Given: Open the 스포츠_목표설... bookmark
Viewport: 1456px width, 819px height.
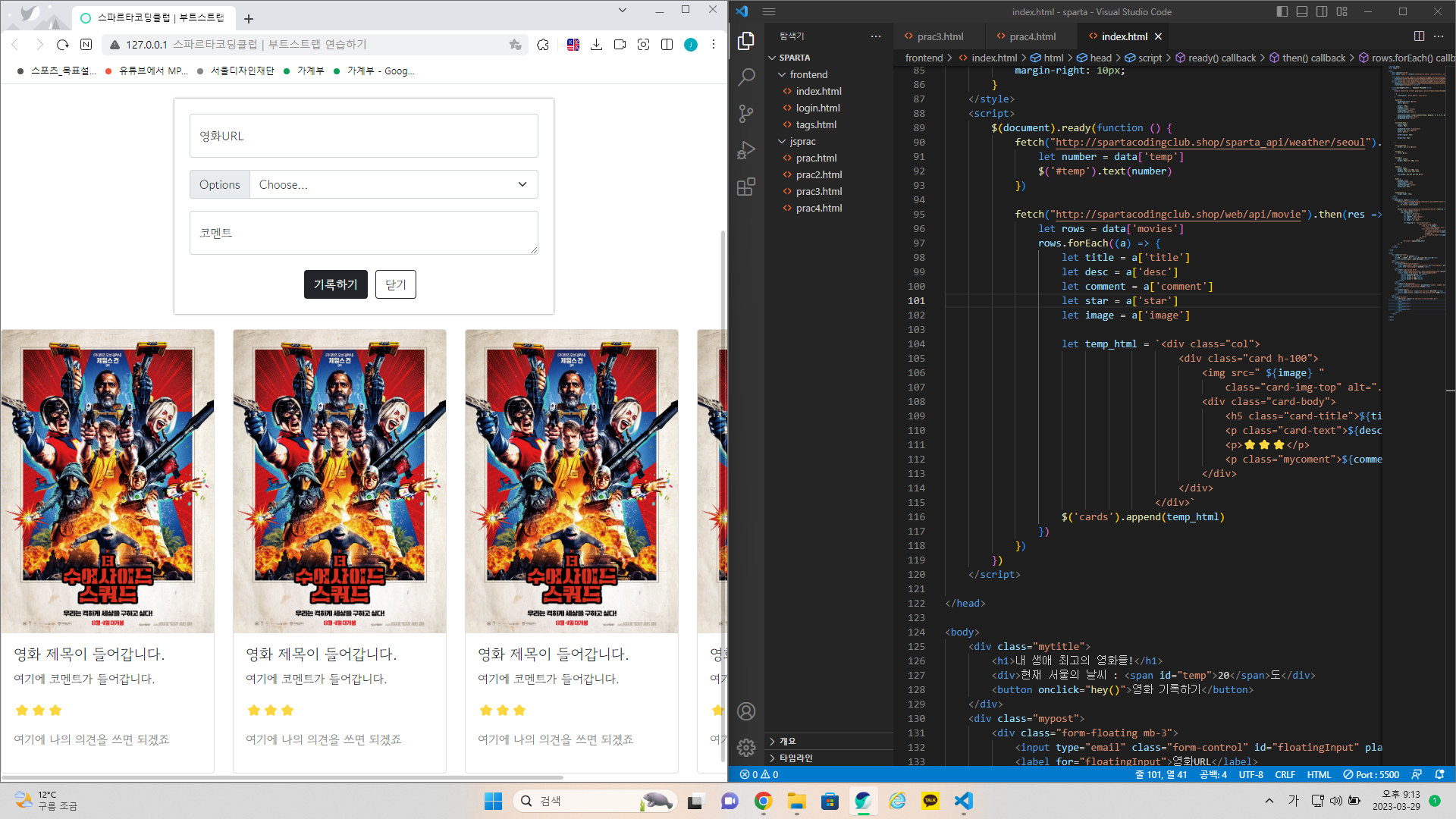Looking at the screenshot, I should 57,71.
